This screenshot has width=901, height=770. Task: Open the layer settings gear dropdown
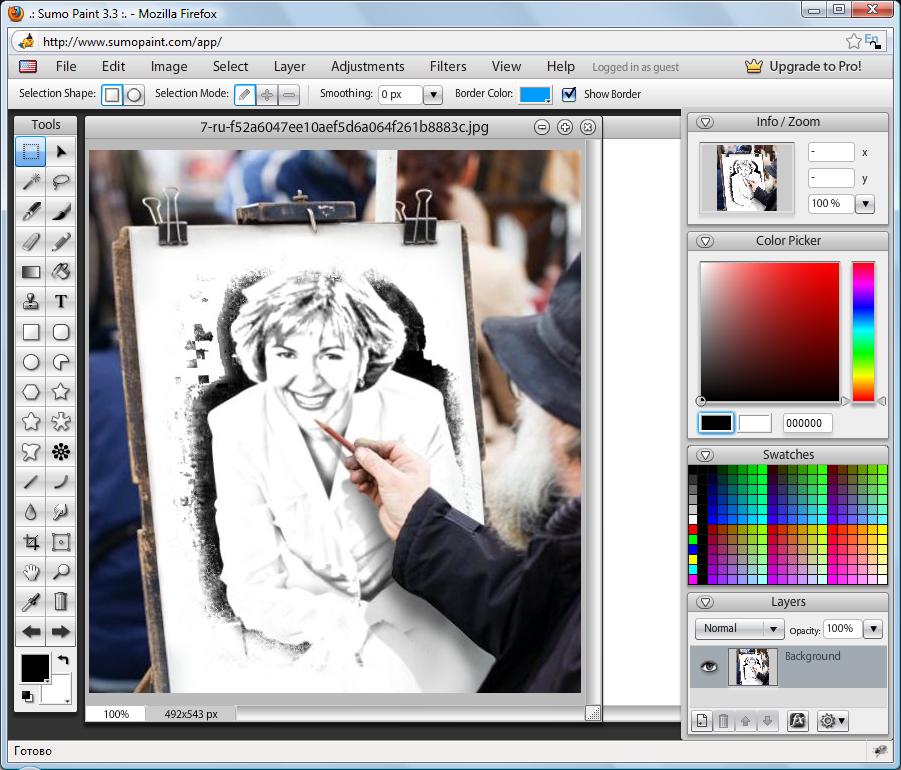click(833, 721)
